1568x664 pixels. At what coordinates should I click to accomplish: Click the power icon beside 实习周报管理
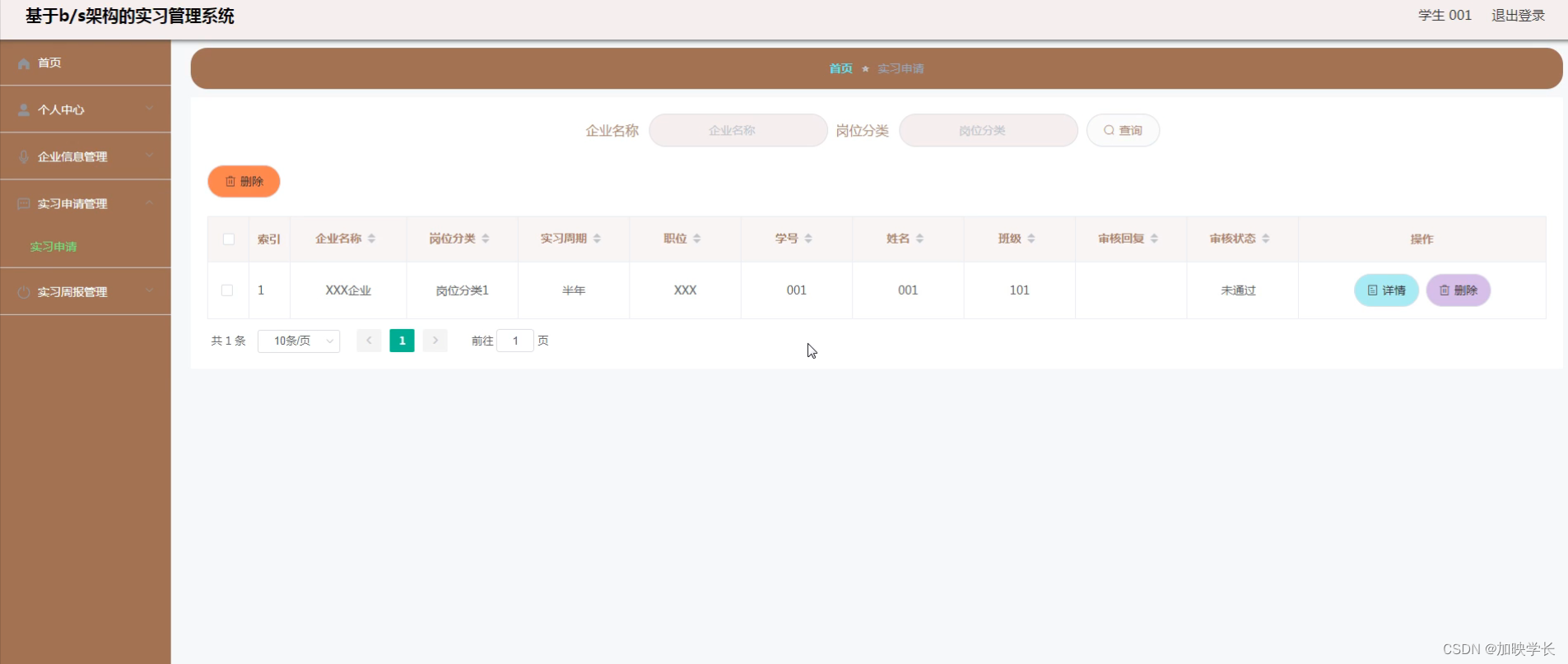[x=24, y=292]
